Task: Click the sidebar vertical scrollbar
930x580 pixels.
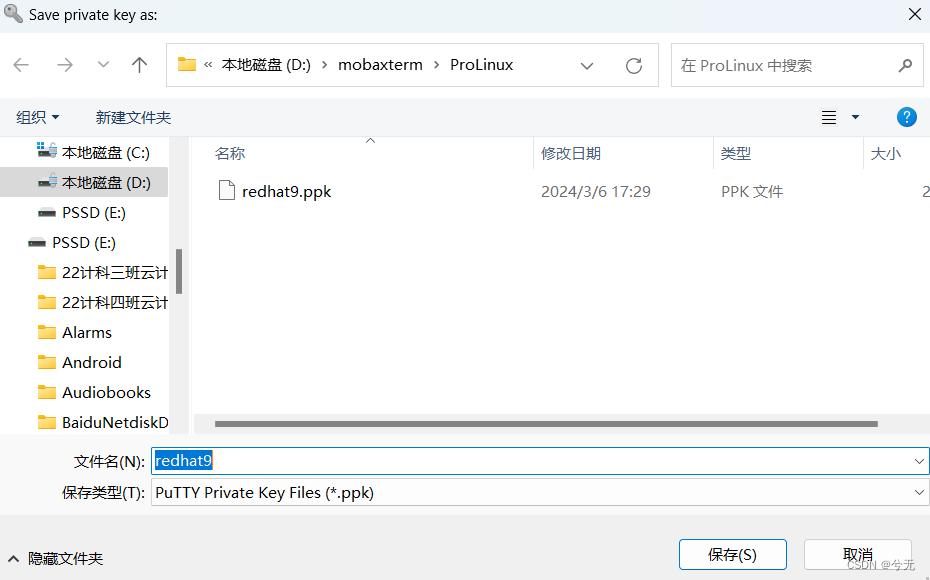Action: [x=179, y=272]
